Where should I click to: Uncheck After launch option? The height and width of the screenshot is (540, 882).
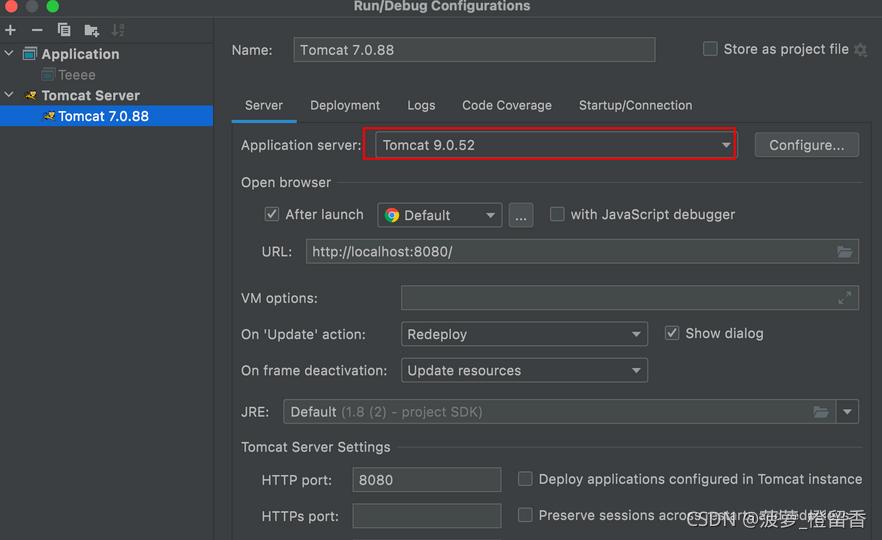click(272, 214)
